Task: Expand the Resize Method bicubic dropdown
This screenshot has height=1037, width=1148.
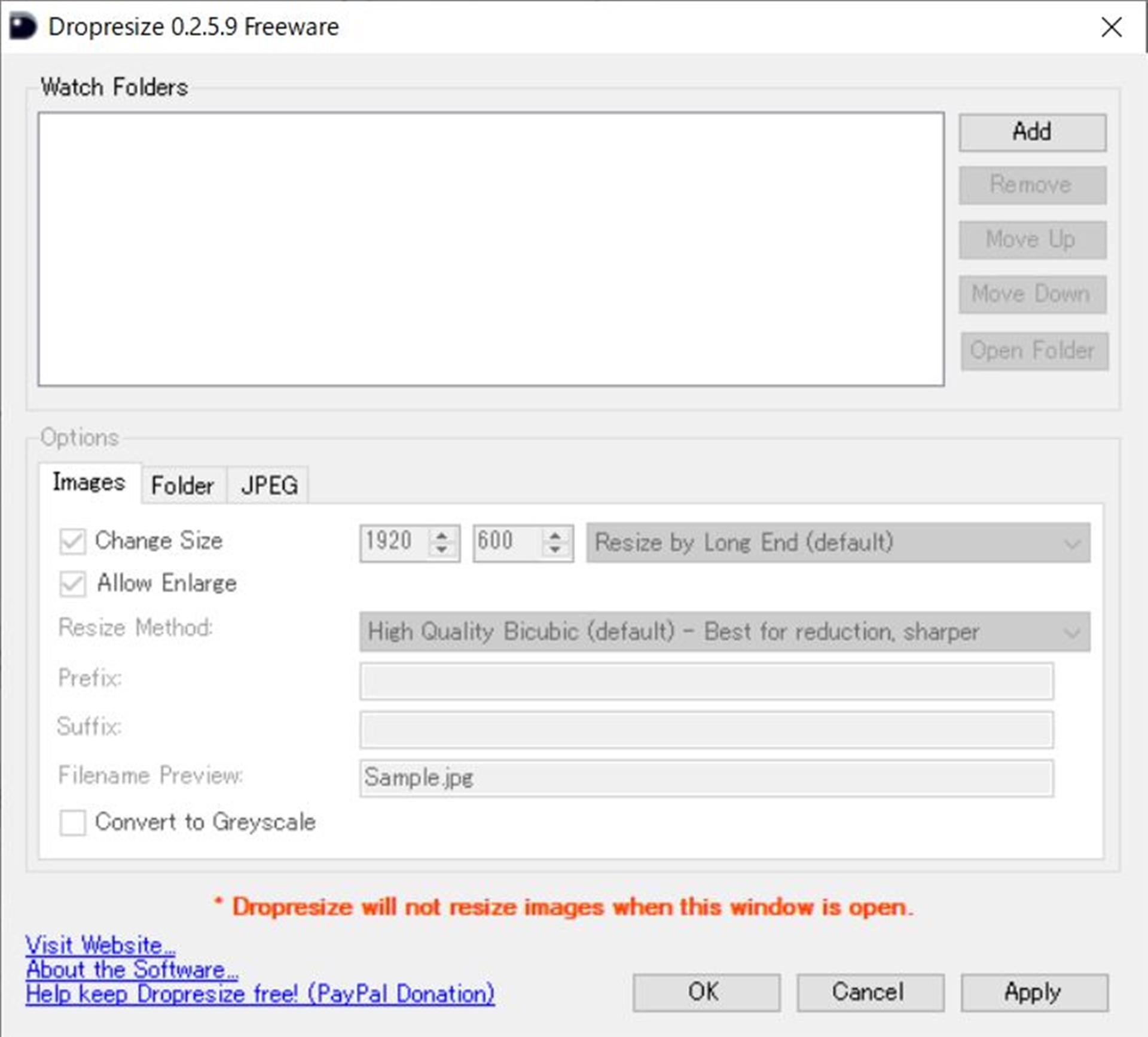Action: pos(724,632)
